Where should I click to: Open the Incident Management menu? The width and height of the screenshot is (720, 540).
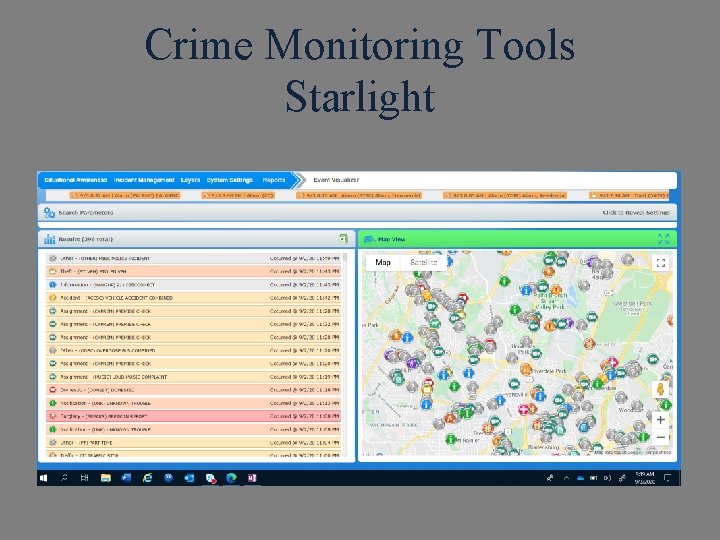144,180
